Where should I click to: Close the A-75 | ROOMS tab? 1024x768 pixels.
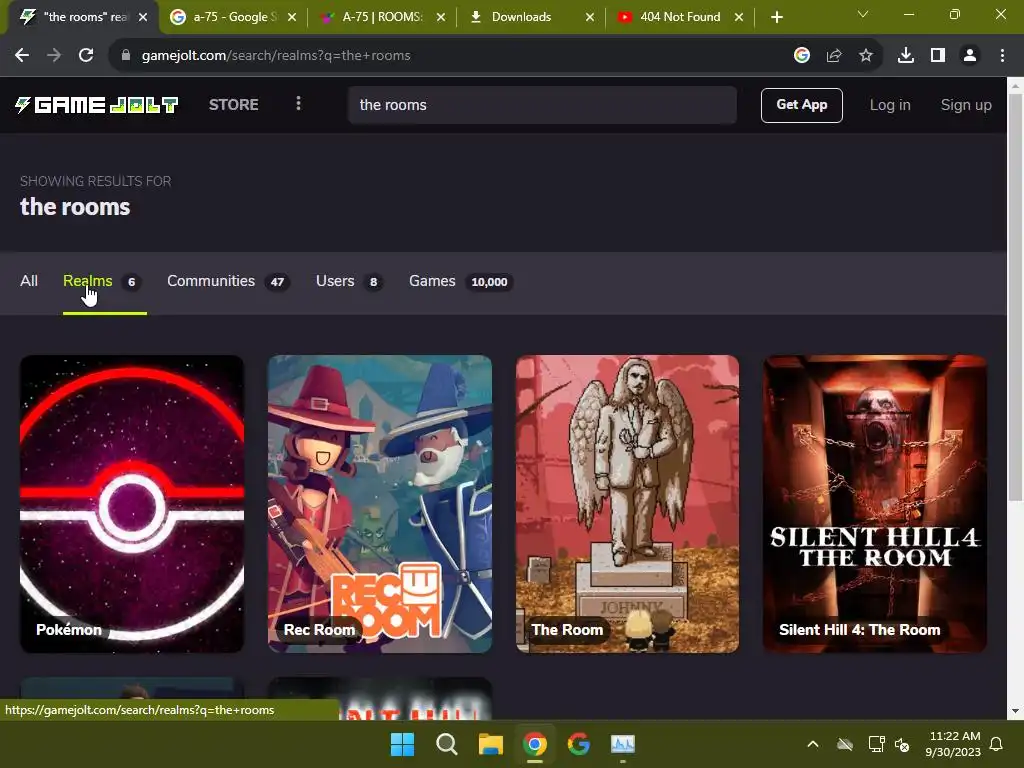(x=441, y=17)
